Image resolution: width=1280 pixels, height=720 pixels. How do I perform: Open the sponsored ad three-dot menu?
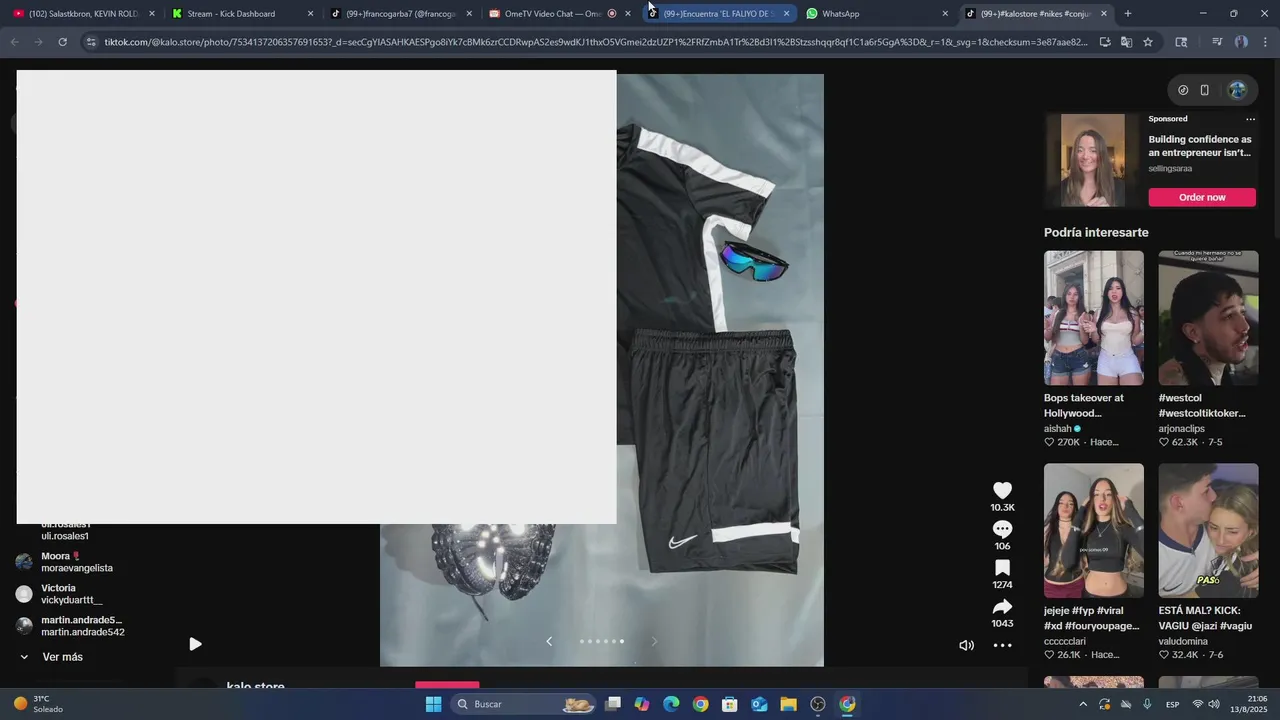point(1250,119)
